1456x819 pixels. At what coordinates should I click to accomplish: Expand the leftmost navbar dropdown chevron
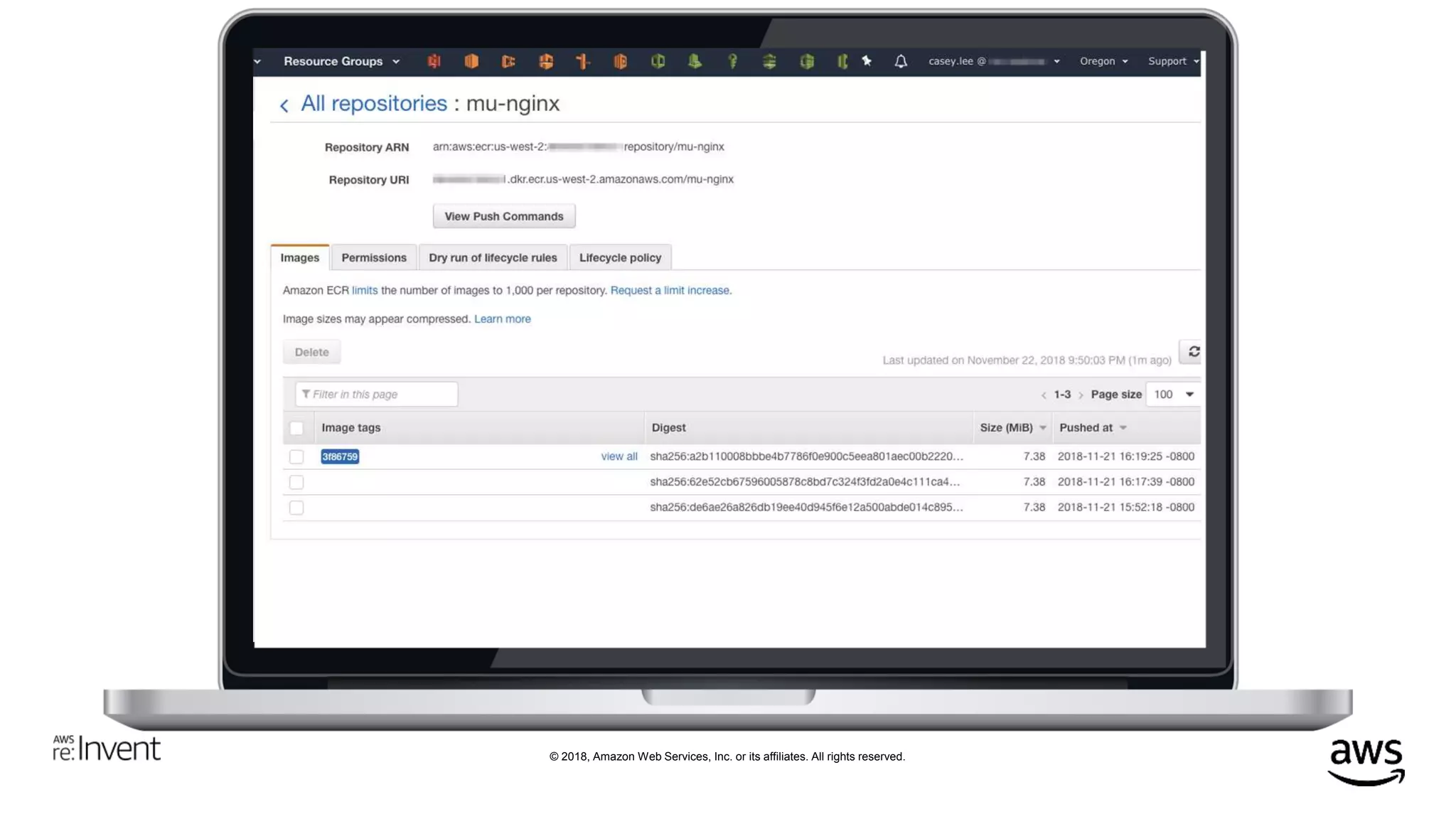(x=257, y=62)
